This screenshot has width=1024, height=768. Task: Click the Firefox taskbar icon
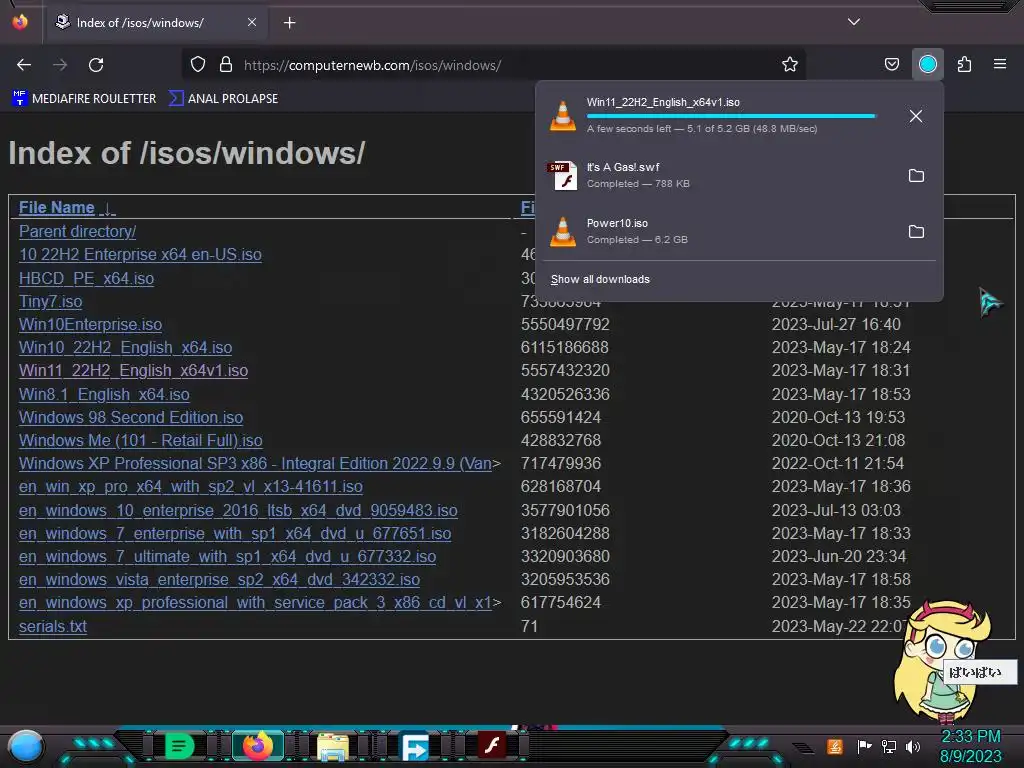257,746
